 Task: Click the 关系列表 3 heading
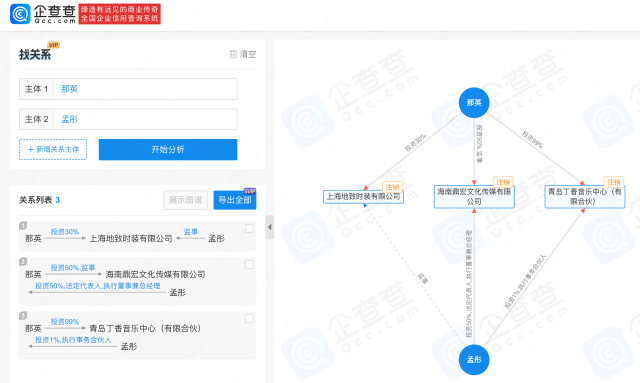(x=40, y=200)
